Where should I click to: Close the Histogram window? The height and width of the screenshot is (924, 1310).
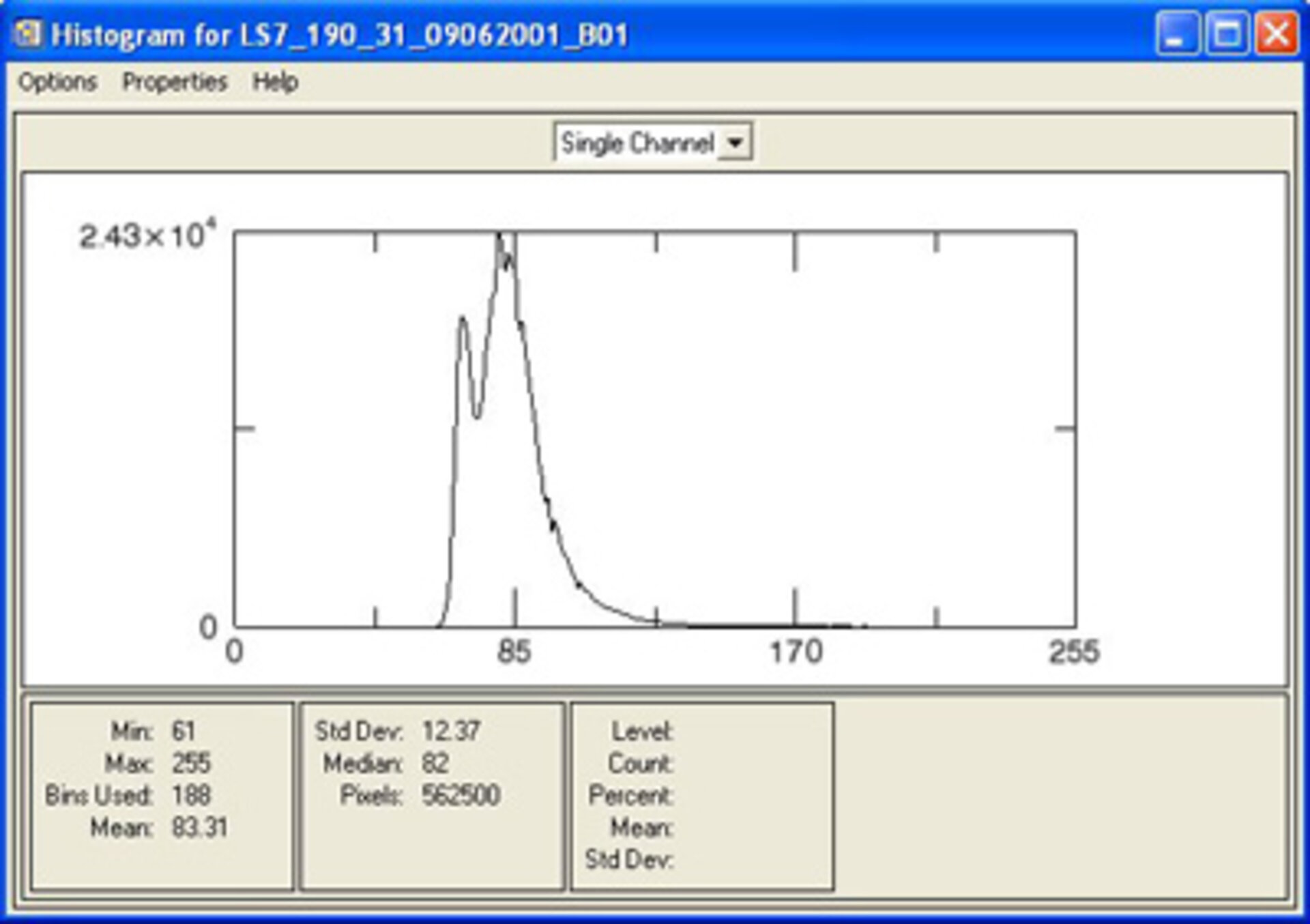click(1276, 33)
